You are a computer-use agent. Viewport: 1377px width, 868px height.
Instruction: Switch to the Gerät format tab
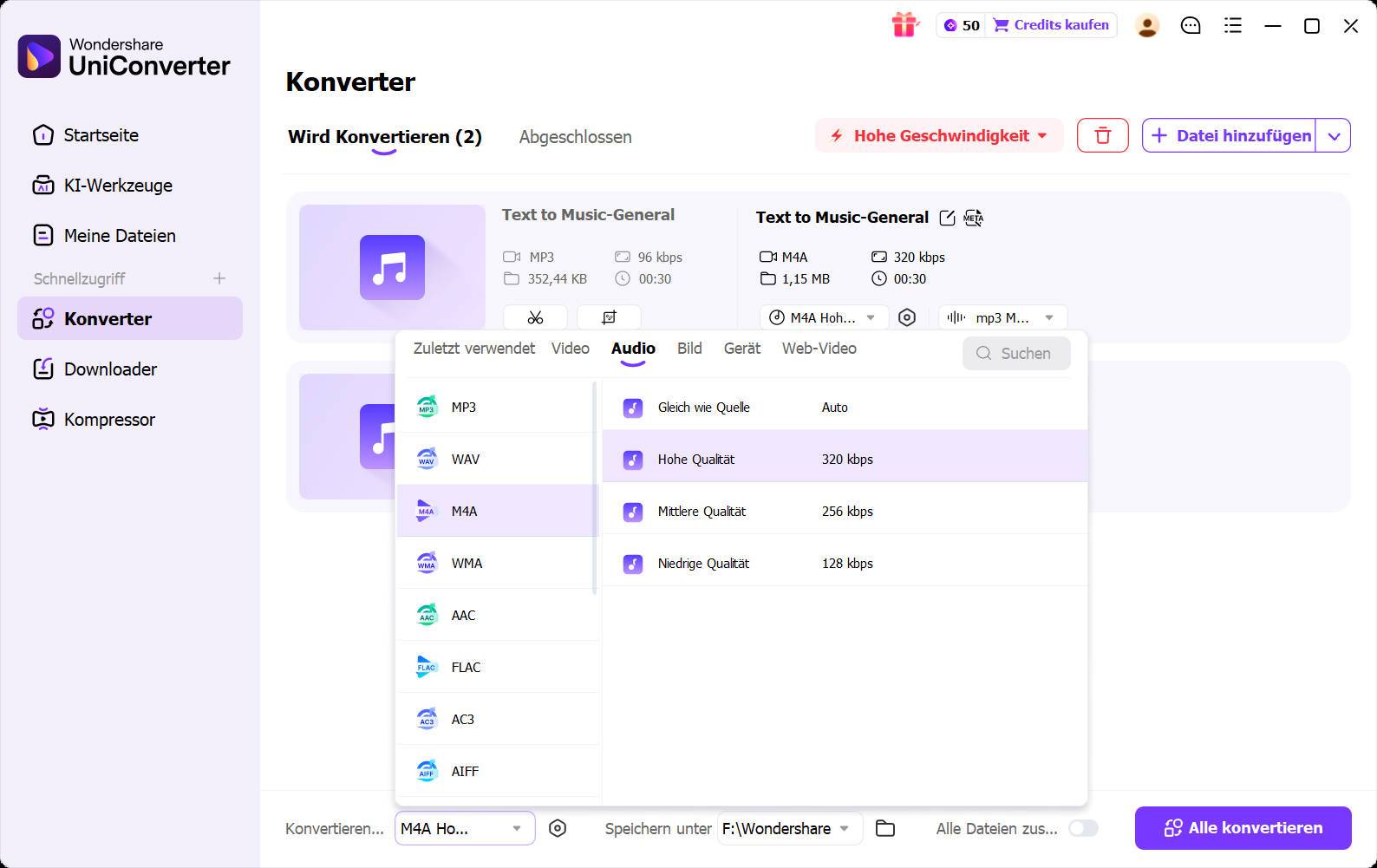(742, 349)
